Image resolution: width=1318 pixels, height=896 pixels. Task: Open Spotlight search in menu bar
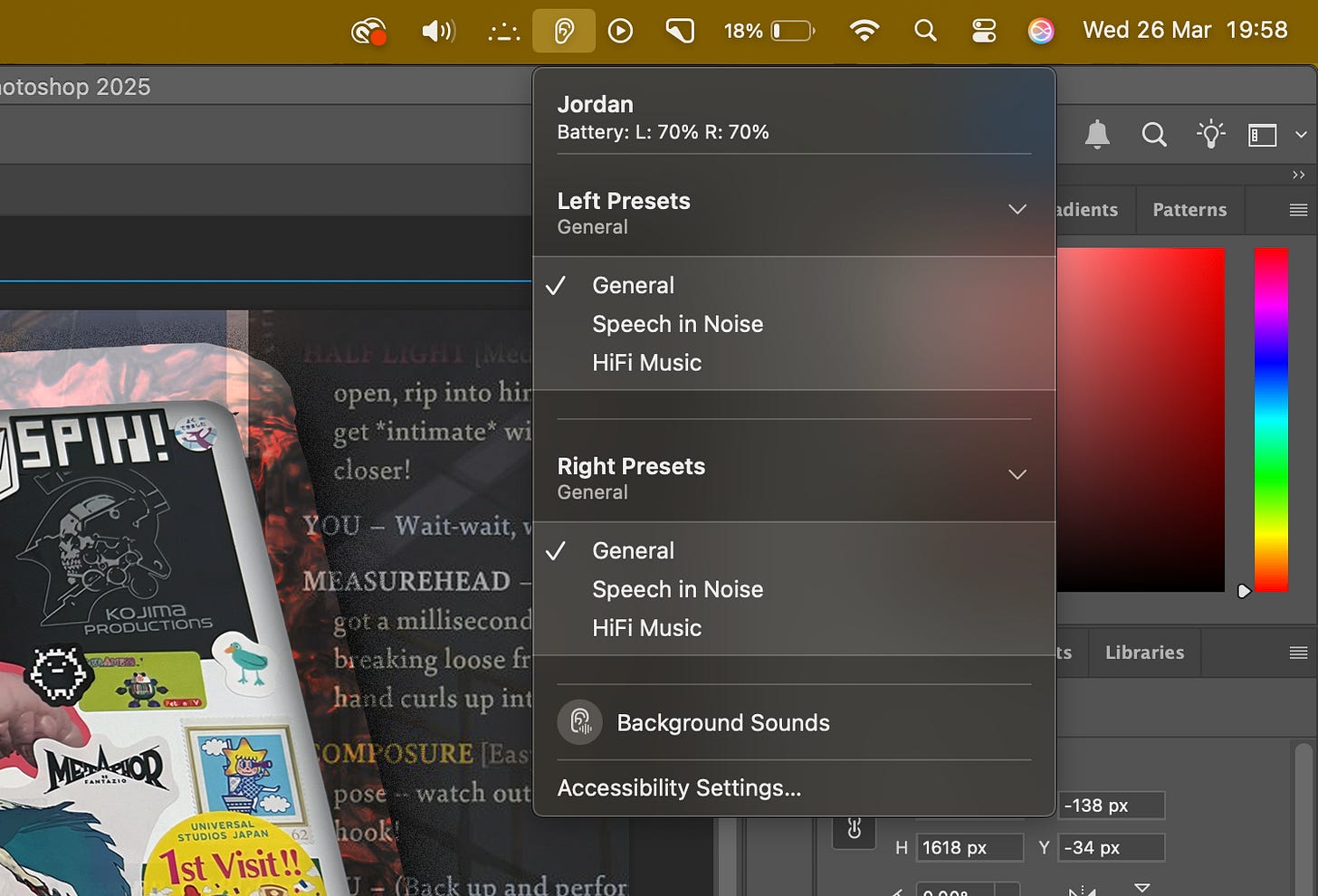[x=925, y=32]
